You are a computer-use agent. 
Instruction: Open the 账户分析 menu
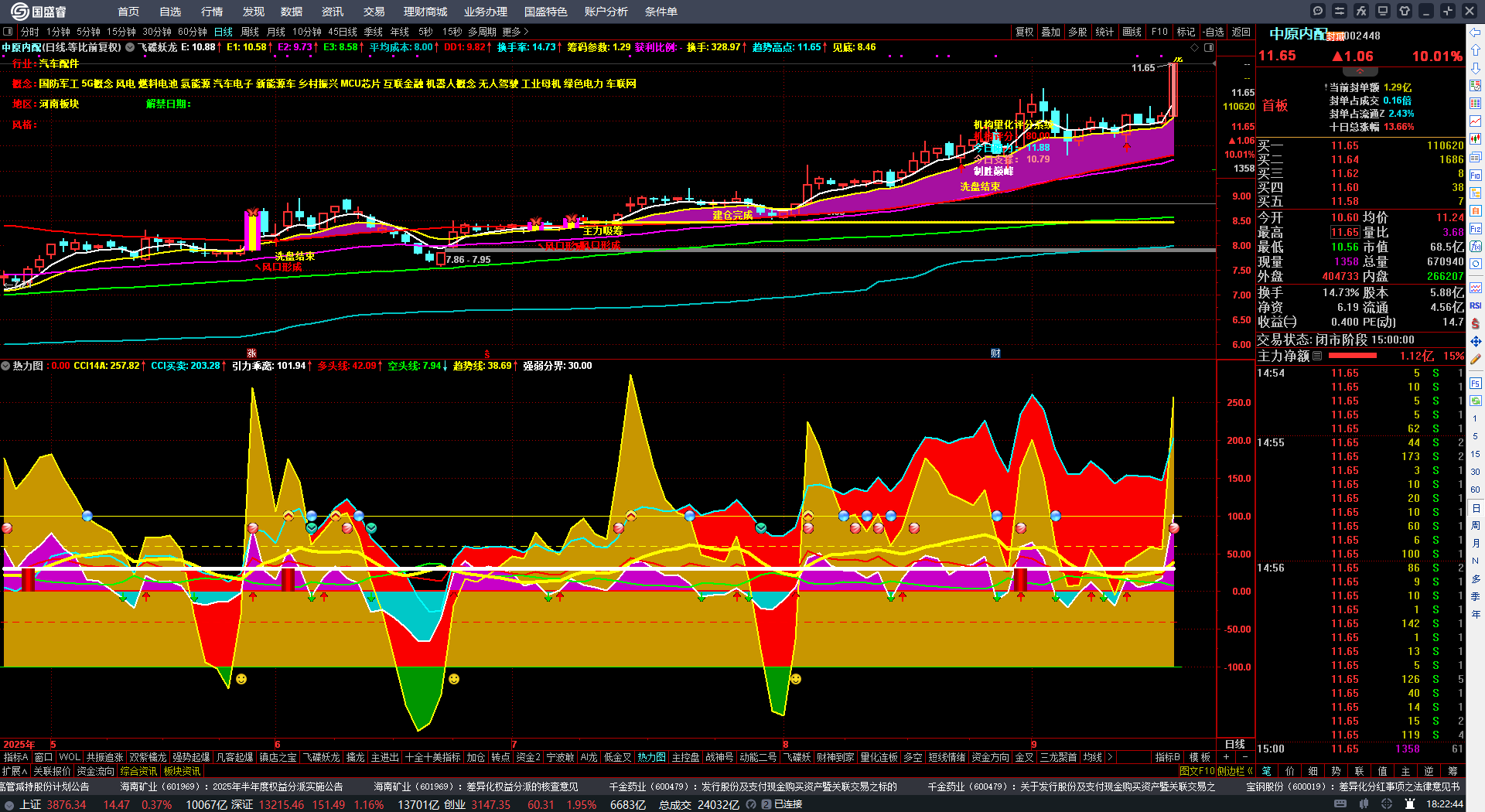coord(606,12)
